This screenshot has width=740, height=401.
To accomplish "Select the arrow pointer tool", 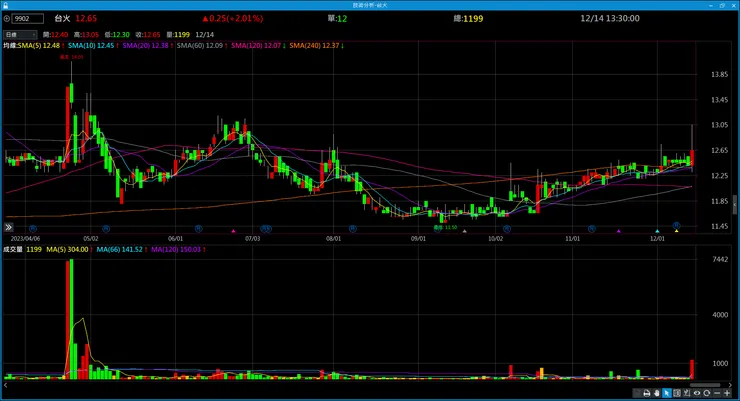I will click(666, 393).
